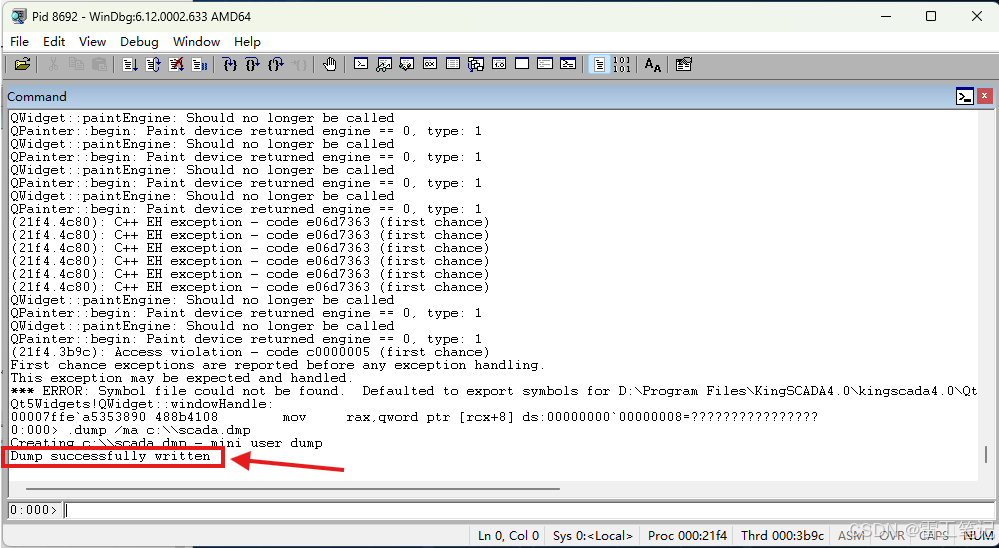Image resolution: width=999 pixels, height=548 pixels.
Task: Click the Paste clipboard toolbar icon
Action: pyautogui.click(x=99, y=64)
